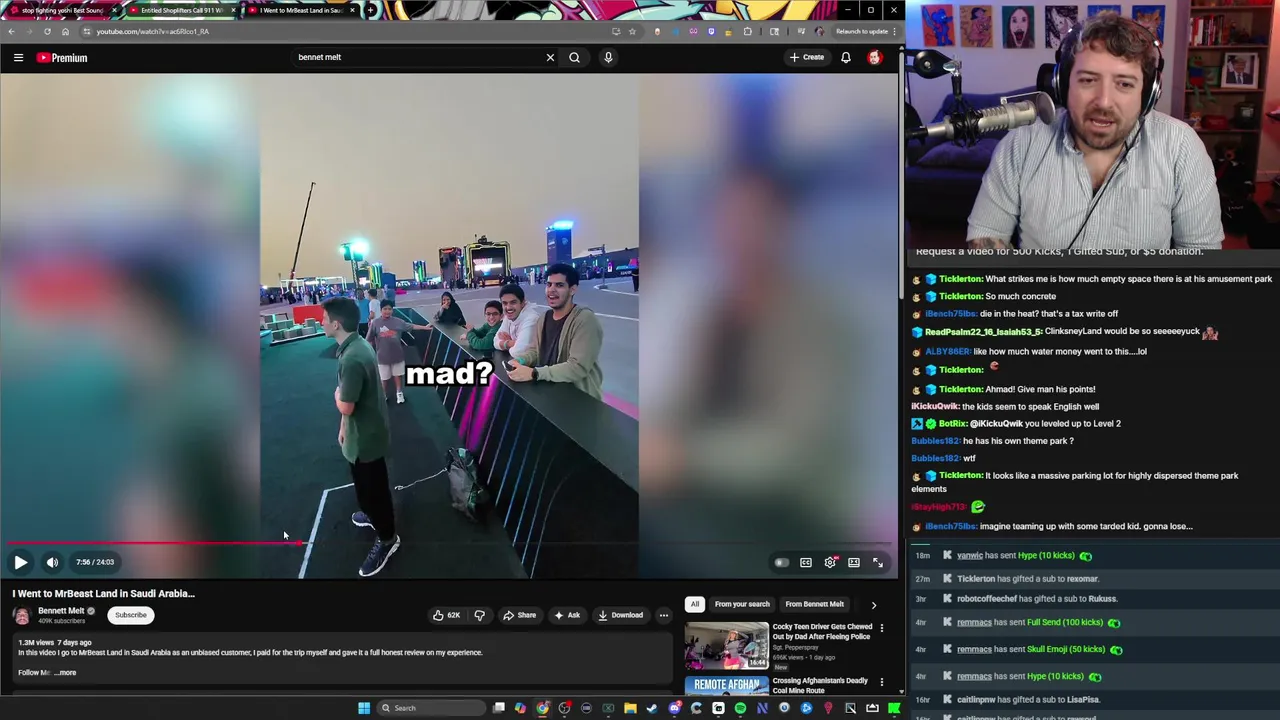Turn on closed captions

coord(806,563)
